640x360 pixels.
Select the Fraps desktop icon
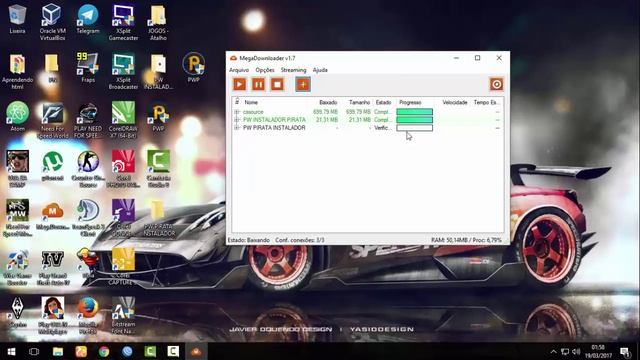(x=88, y=68)
